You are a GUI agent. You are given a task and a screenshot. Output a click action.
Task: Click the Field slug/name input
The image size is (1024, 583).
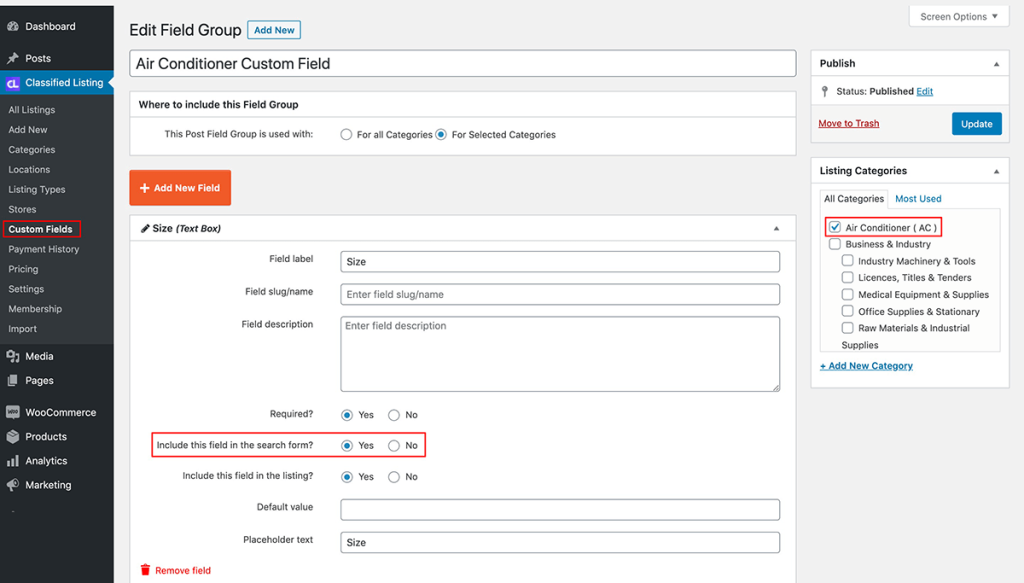(x=560, y=294)
